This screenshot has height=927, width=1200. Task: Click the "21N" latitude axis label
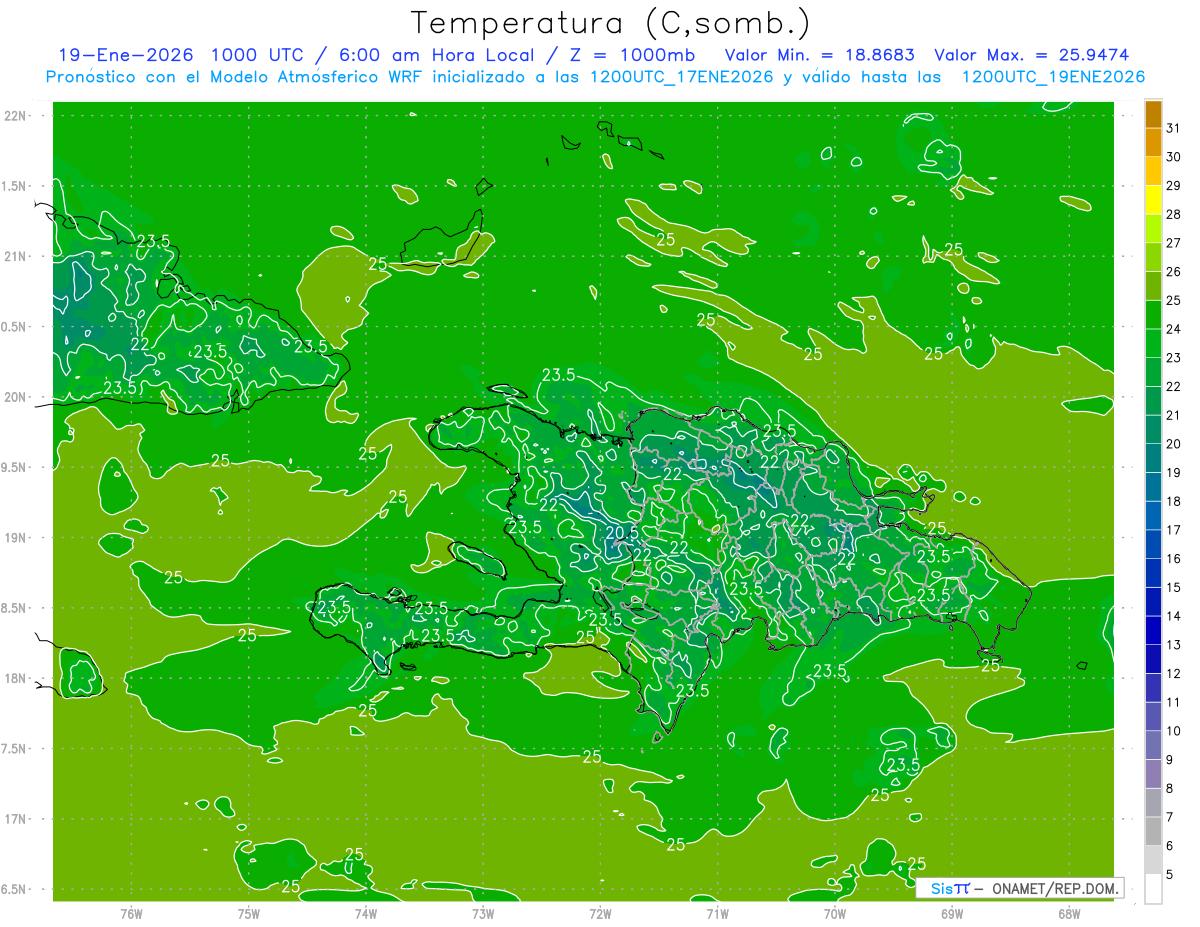pos(16,256)
